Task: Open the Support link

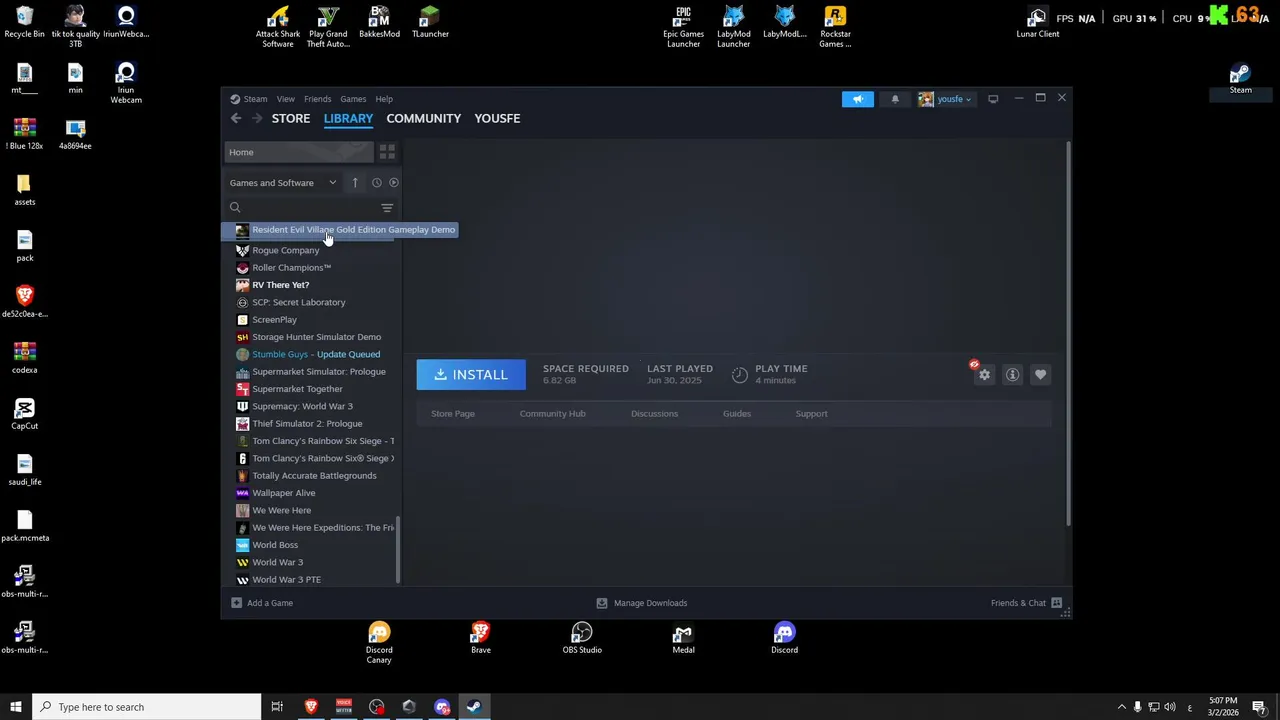Action: coord(811,414)
